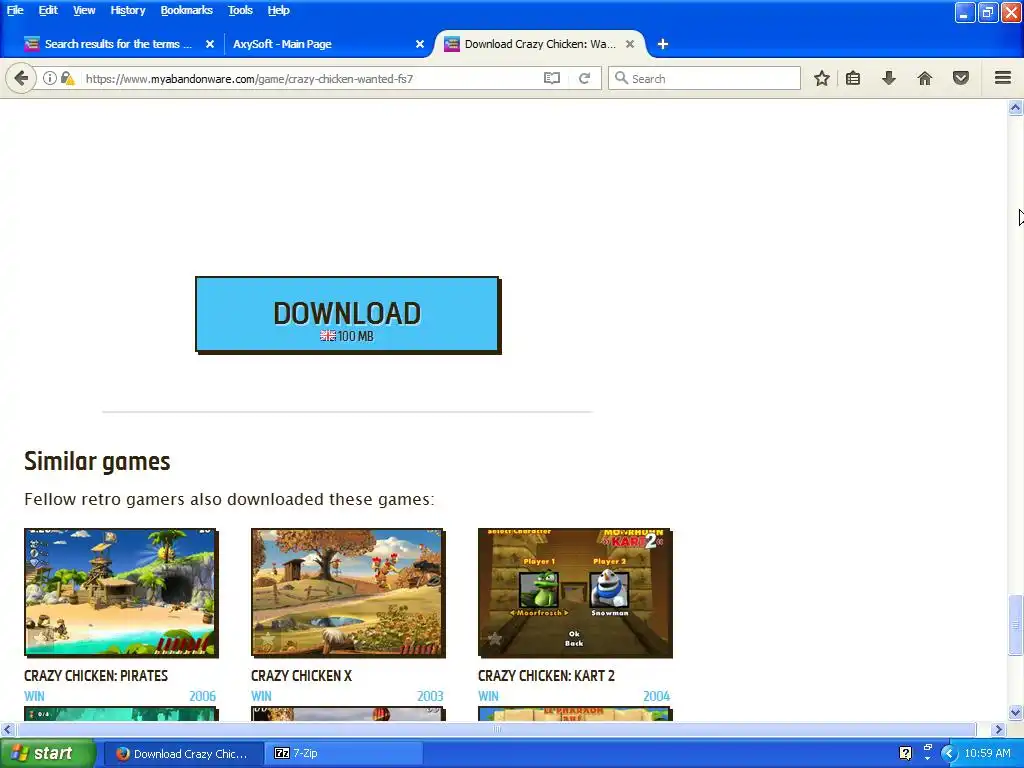Click year 2004 under Crazy Chicken: Kart 2
Screen dimensions: 1024x768
[x=656, y=696]
